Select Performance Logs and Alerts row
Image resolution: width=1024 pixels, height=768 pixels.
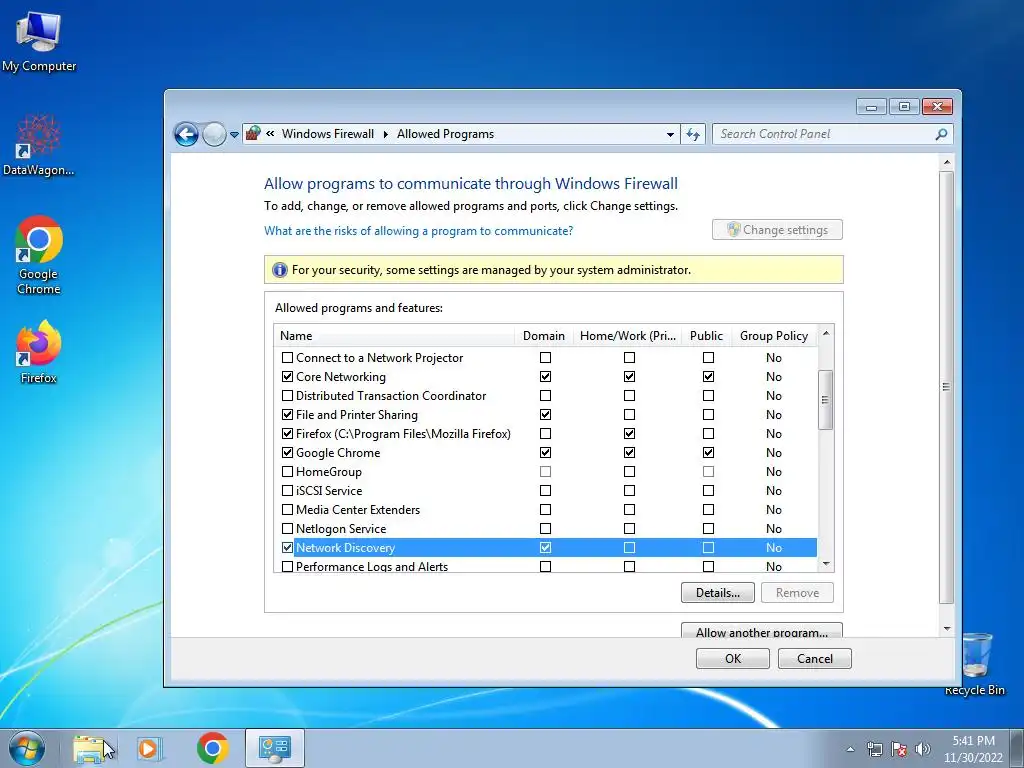tap(545, 566)
